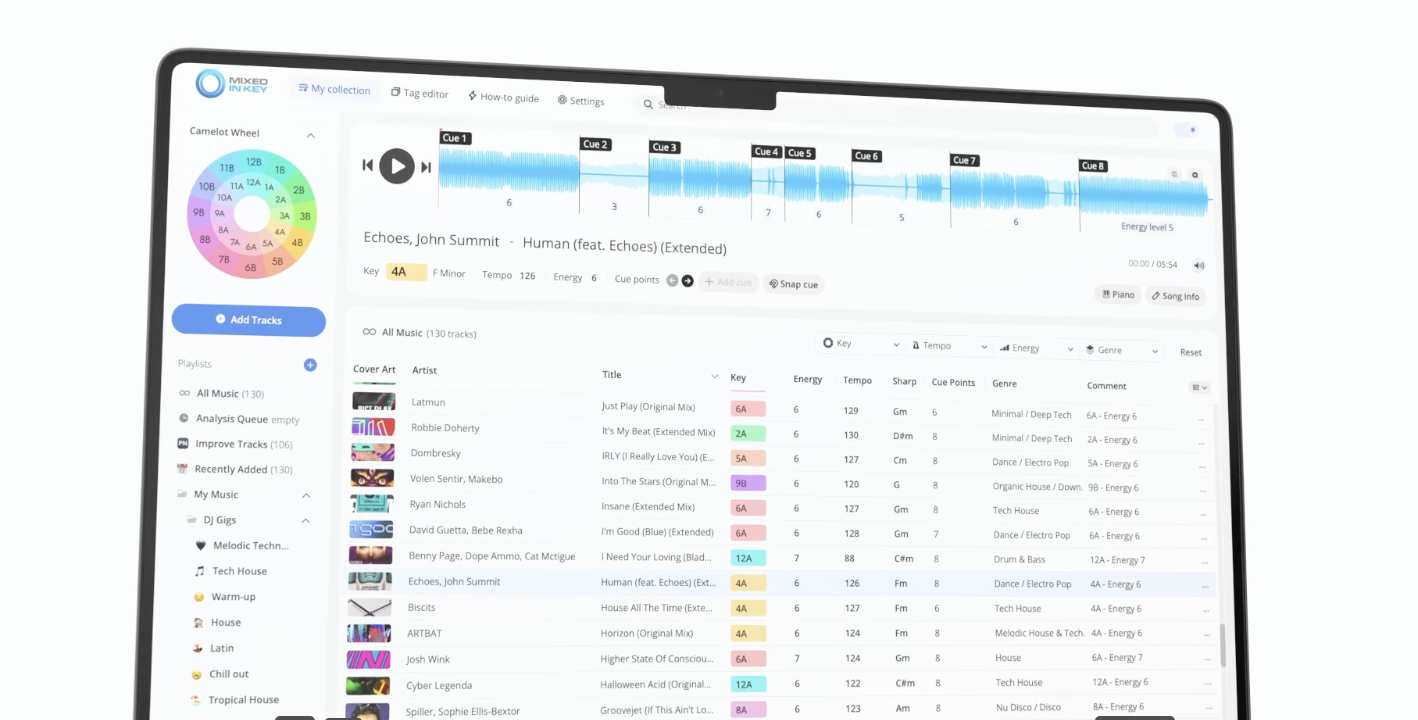This screenshot has width=1418, height=720.
Task: Select the 12B segment on the Camelot Wheel
Action: (254, 161)
